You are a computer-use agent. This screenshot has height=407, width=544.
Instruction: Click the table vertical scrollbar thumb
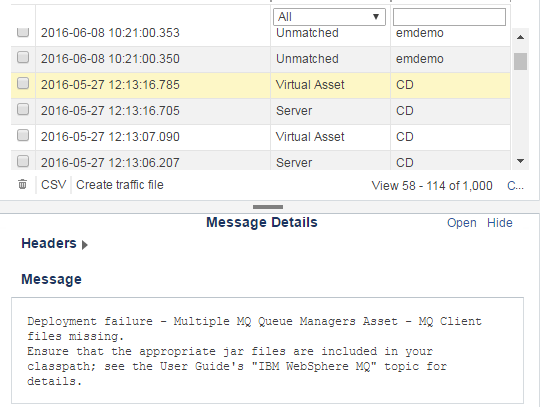click(520, 61)
